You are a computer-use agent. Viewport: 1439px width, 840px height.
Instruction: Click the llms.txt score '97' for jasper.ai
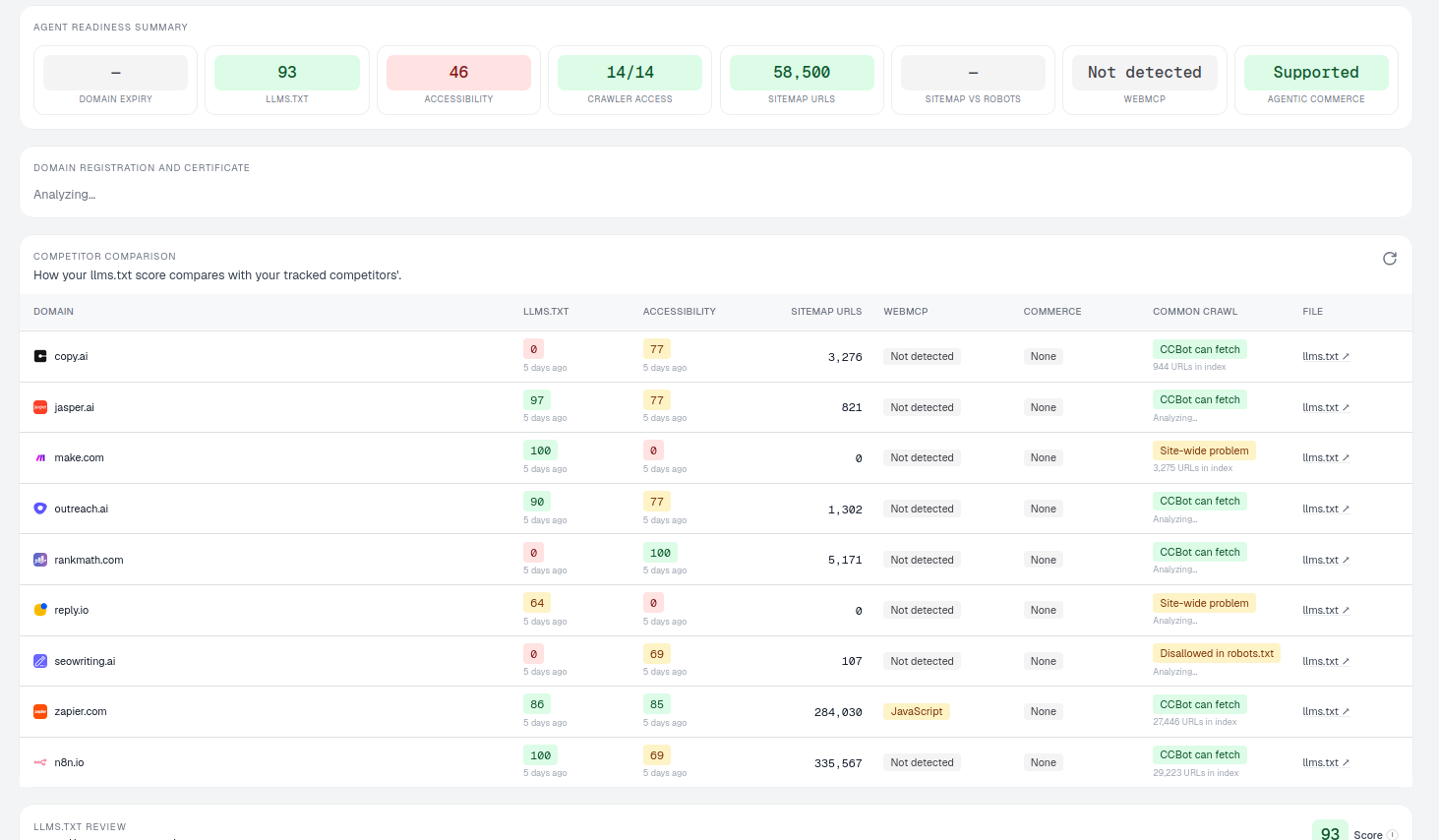coord(537,400)
